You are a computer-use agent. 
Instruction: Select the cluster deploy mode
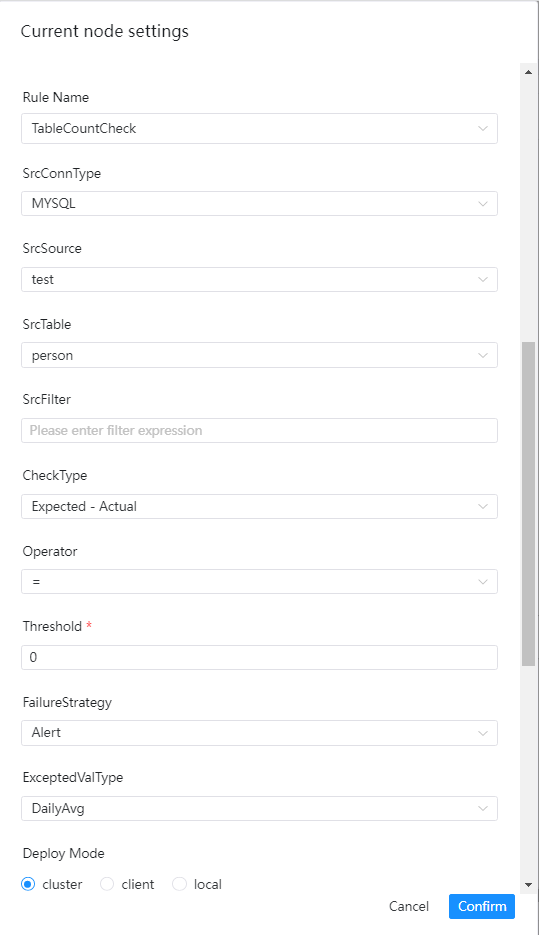click(28, 884)
